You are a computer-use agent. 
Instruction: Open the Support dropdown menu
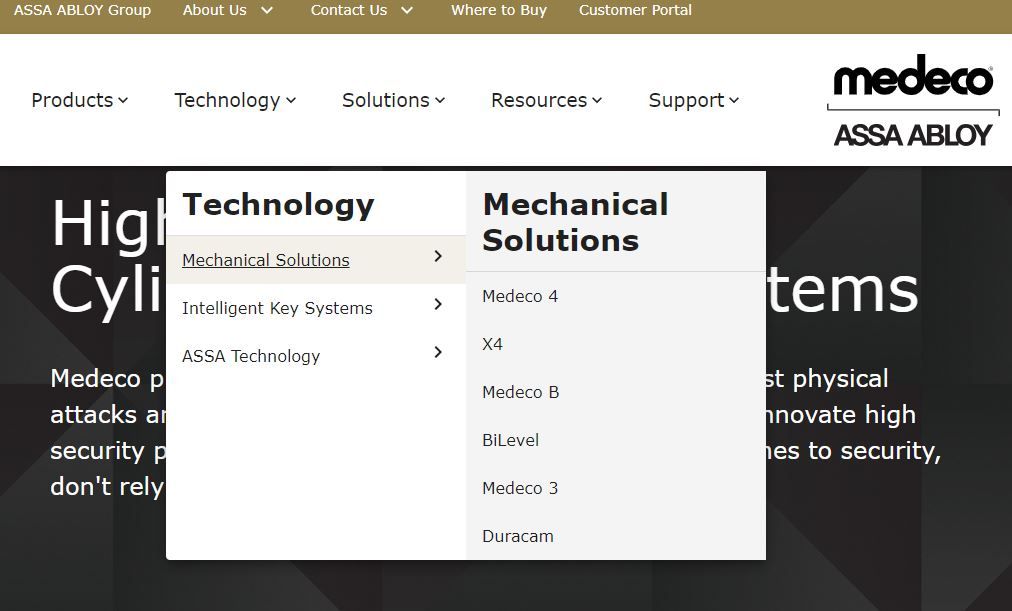coord(693,100)
